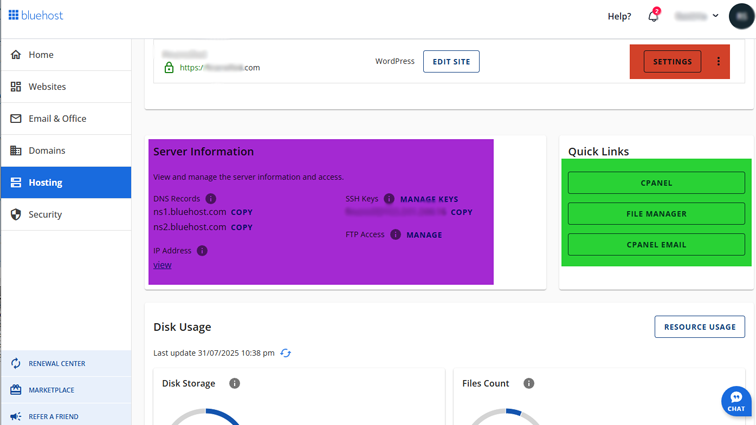Open the Chat bubble
This screenshot has height=425, width=756.
736,401
